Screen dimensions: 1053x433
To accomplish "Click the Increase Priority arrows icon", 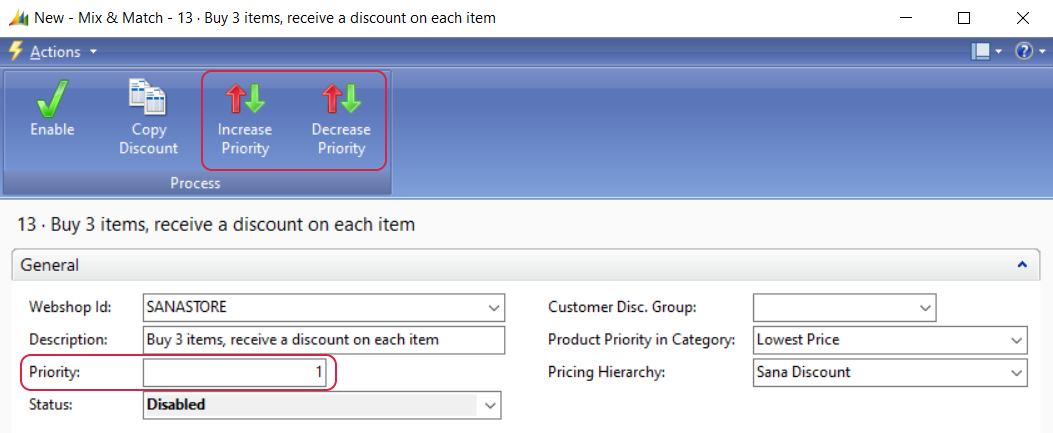I will point(244,98).
